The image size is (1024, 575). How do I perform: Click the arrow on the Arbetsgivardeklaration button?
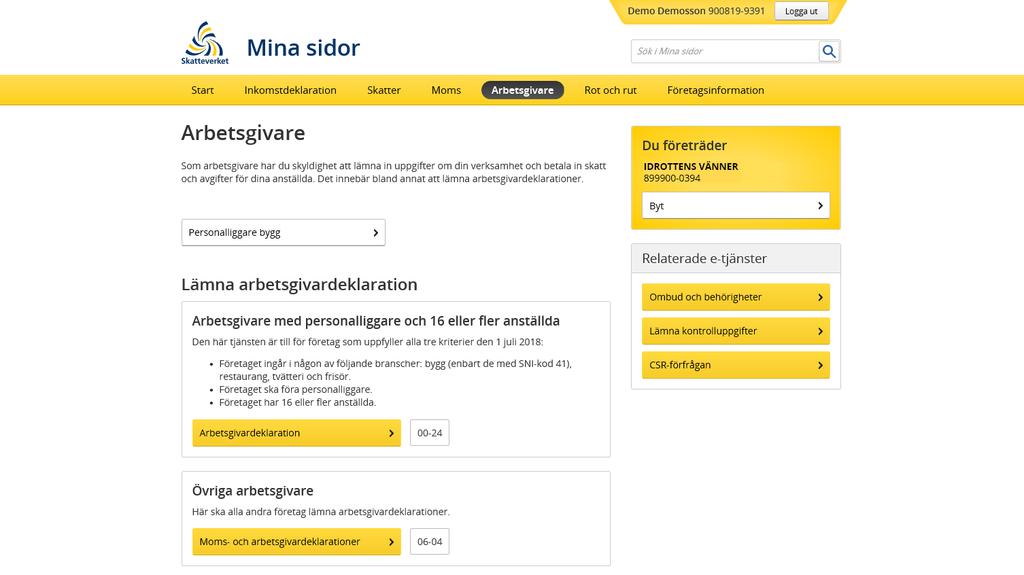coord(391,433)
